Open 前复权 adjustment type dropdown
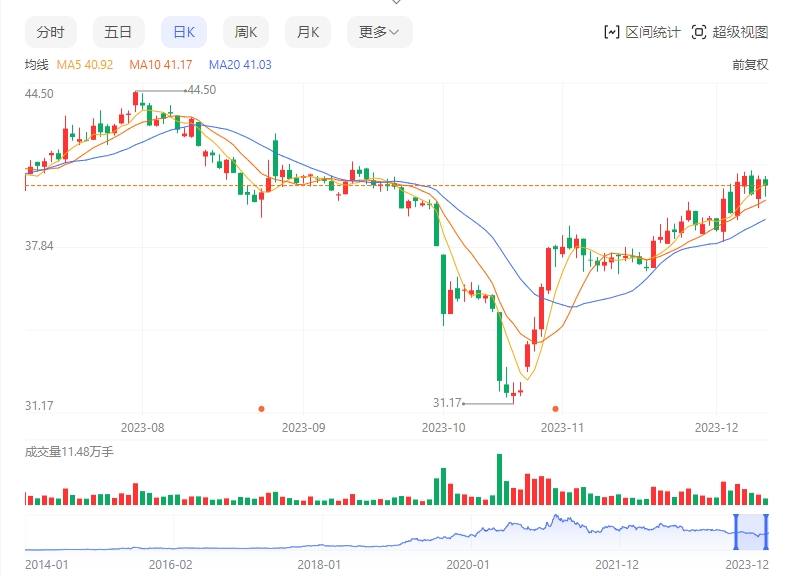 click(749, 65)
